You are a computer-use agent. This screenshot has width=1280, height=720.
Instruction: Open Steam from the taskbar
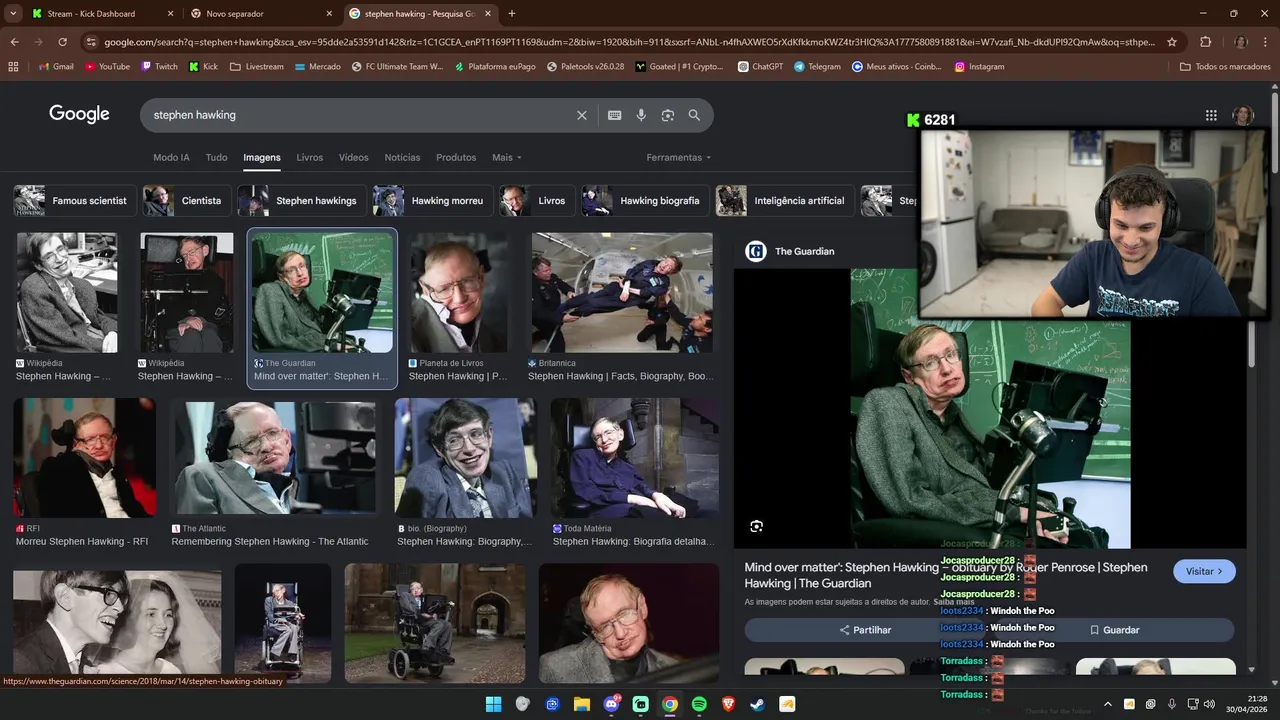click(758, 704)
